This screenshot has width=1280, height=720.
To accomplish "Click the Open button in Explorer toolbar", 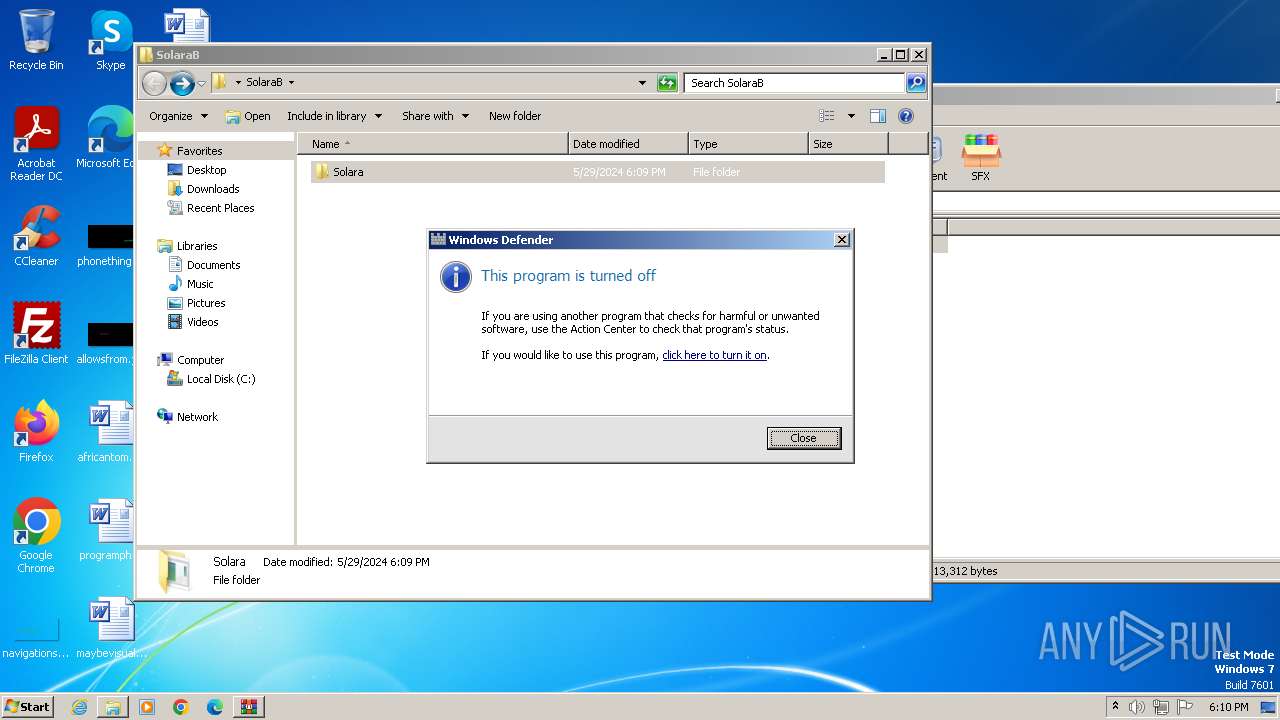I will (x=248, y=116).
